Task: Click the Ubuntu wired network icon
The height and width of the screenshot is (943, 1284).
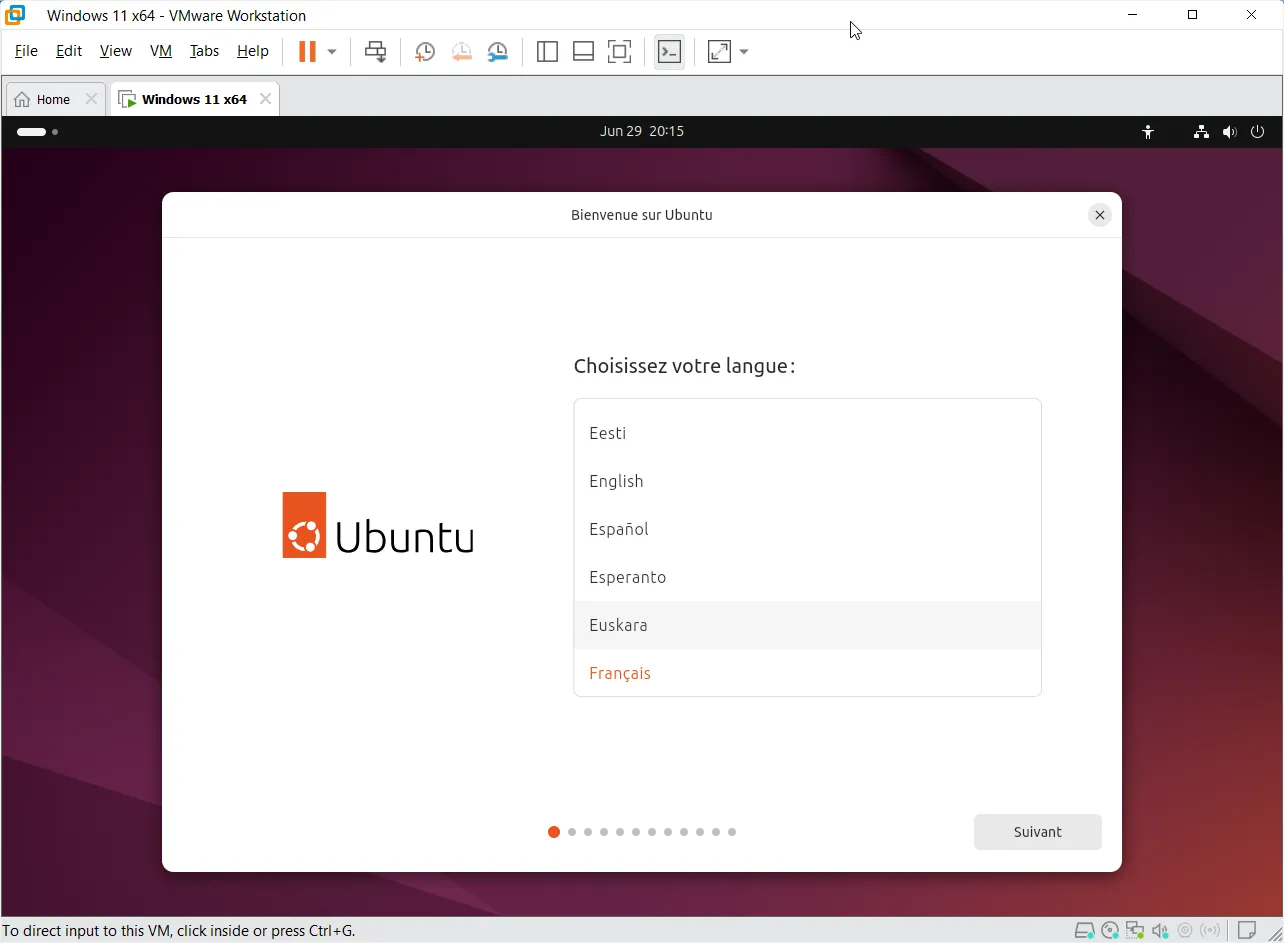Action: pos(1201,131)
